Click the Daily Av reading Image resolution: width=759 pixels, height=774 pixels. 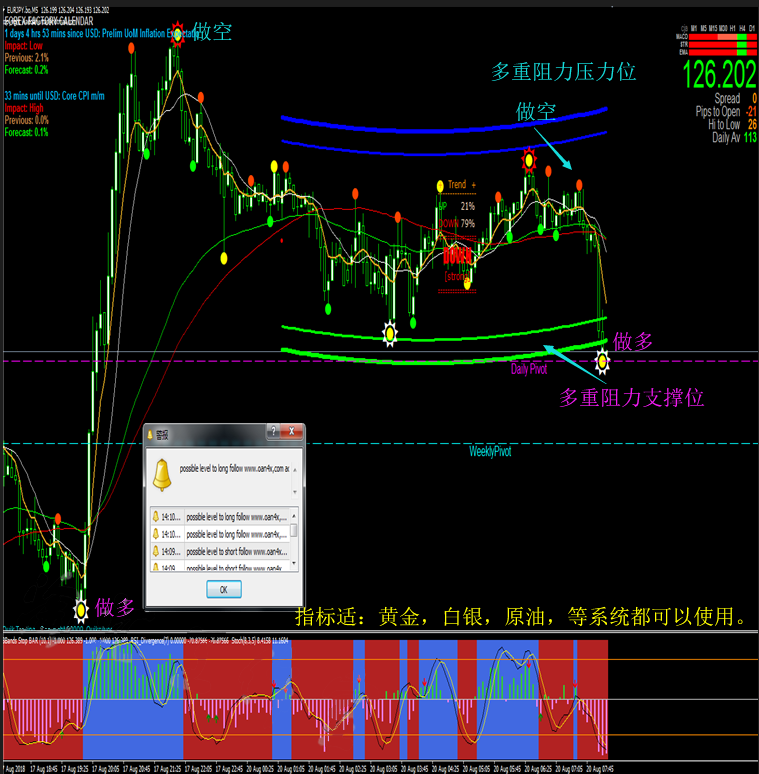(x=734, y=137)
